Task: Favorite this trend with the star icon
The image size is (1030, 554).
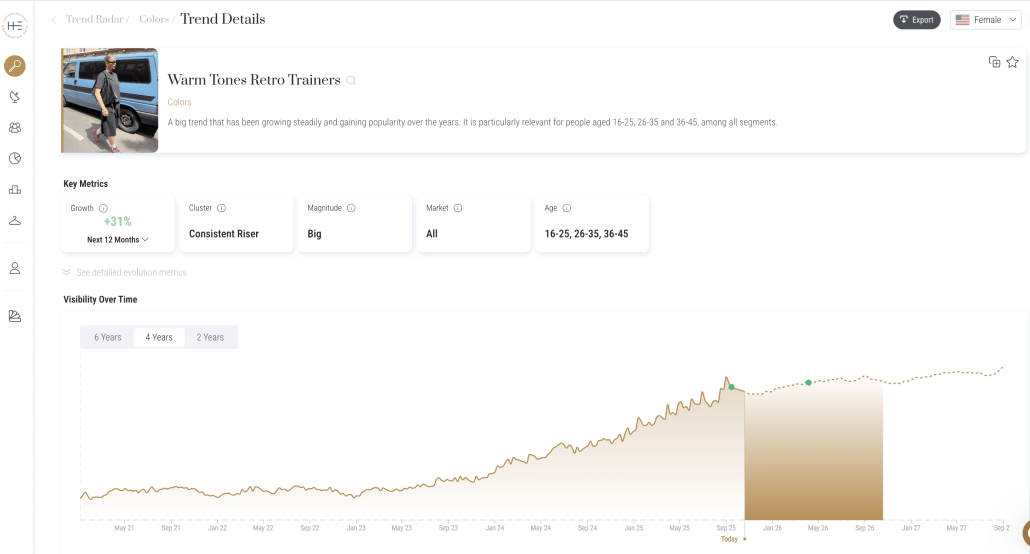Action: pos(1012,62)
